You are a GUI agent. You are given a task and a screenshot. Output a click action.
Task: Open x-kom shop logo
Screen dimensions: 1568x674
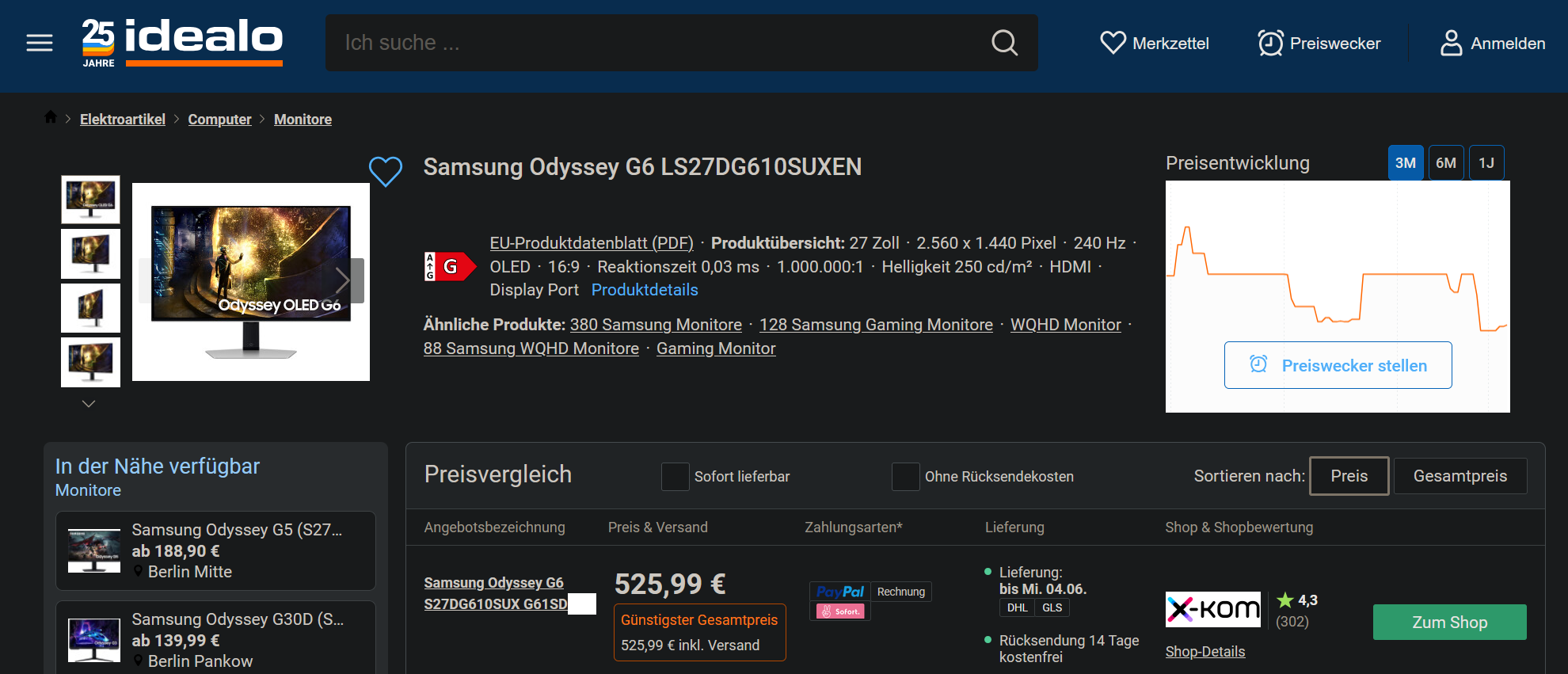point(1213,609)
